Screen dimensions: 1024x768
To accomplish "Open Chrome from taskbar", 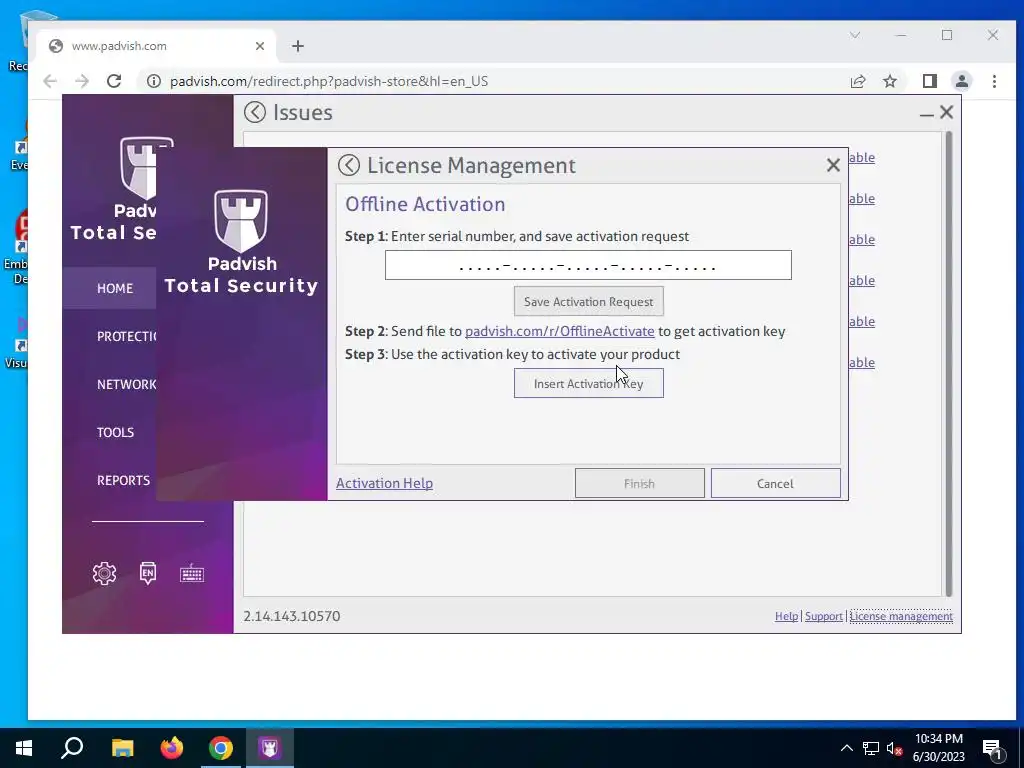I will (x=221, y=748).
